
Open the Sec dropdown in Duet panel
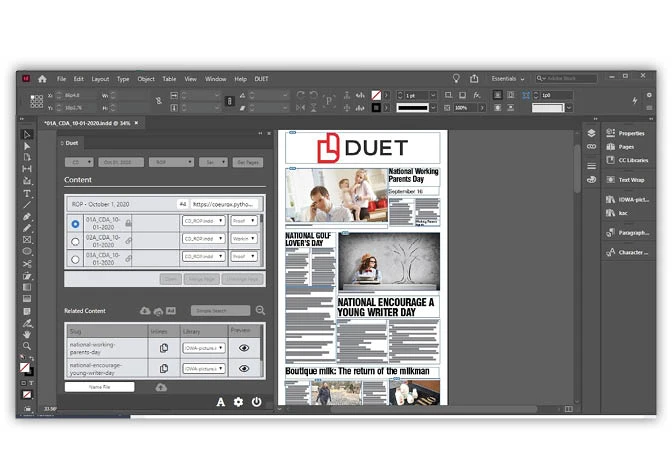pyautogui.click(x=213, y=162)
